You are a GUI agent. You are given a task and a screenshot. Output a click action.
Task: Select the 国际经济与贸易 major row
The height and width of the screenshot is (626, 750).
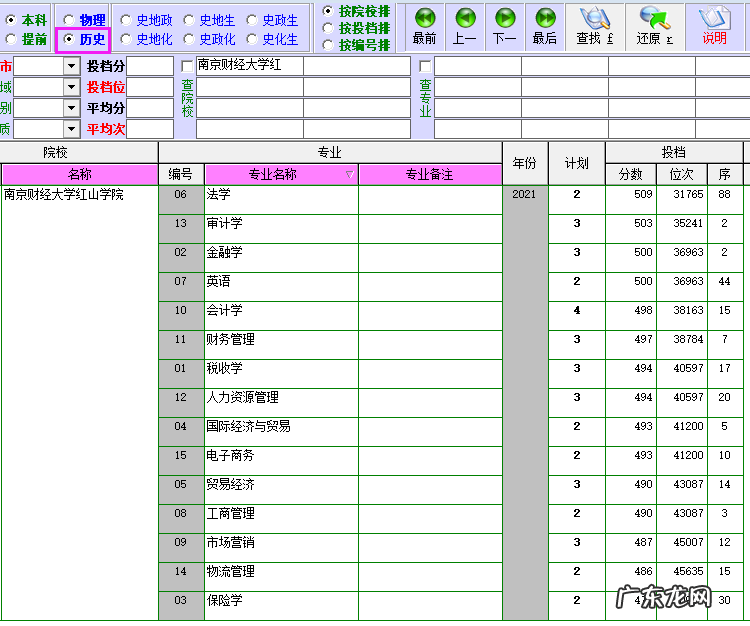point(282,432)
